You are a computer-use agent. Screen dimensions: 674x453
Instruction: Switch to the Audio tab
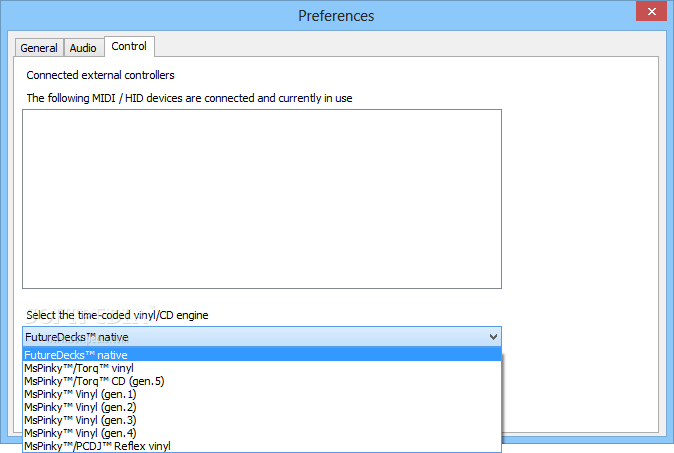pyautogui.click(x=83, y=48)
